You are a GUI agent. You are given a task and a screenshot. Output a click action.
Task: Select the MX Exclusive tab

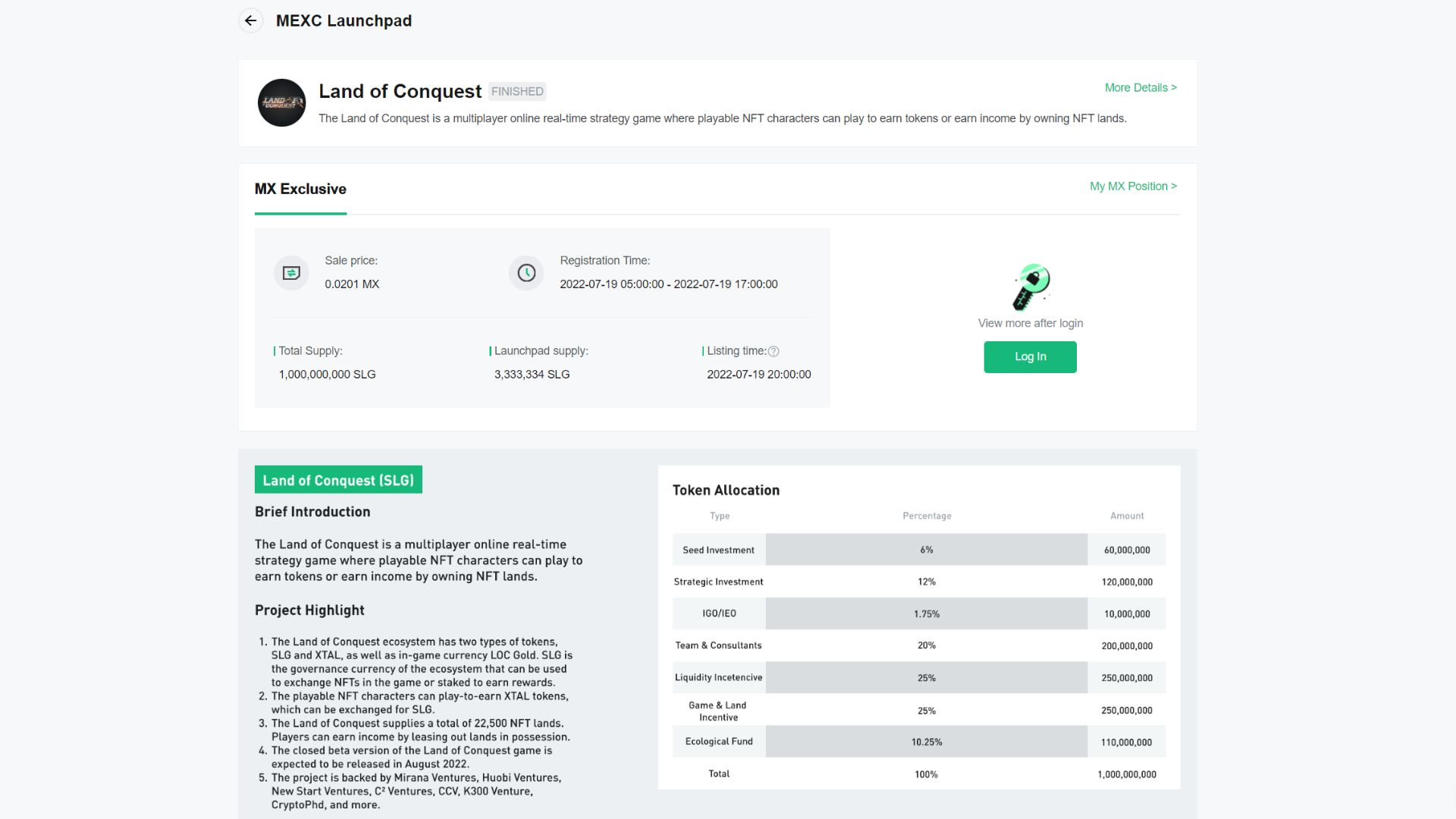tap(300, 190)
